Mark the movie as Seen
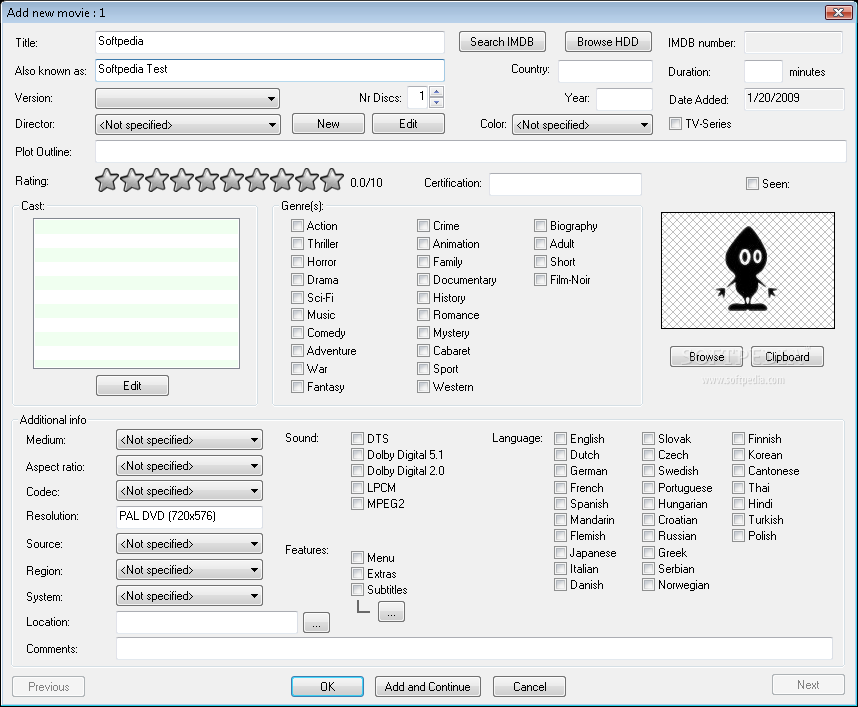Screen dimensions: 858x707 pyautogui.click(x=752, y=184)
